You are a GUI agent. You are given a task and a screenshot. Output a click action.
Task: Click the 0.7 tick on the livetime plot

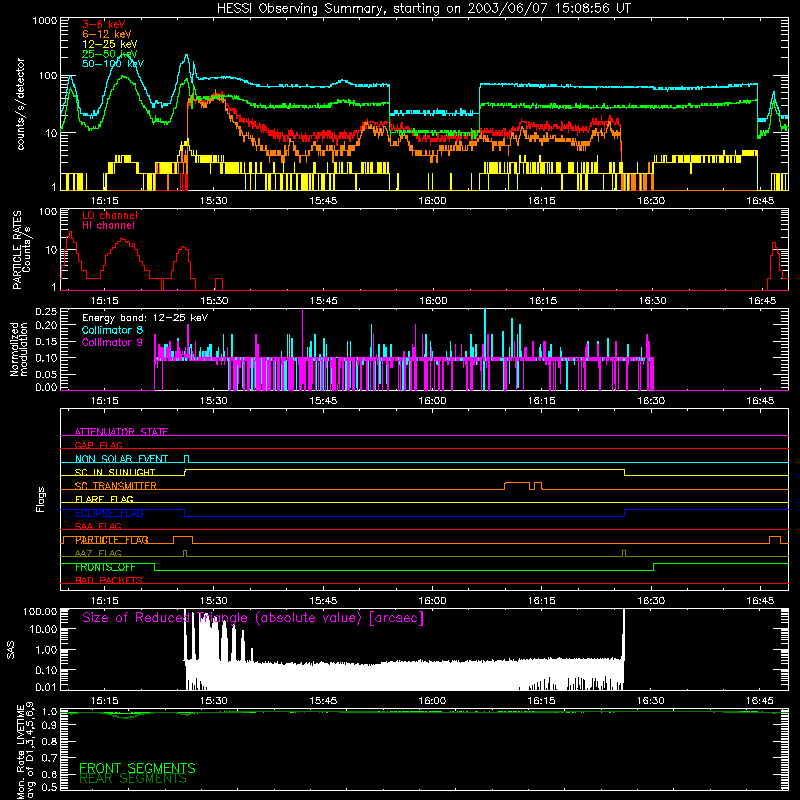49,758
